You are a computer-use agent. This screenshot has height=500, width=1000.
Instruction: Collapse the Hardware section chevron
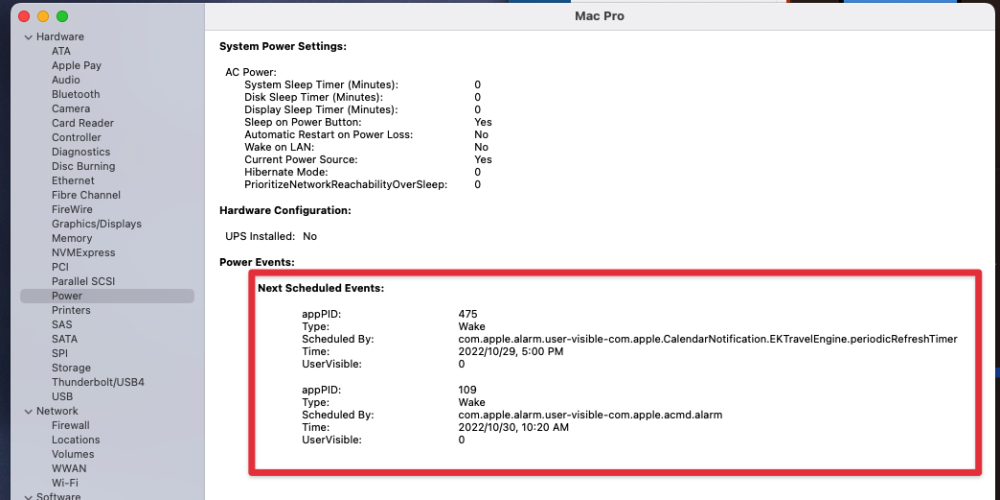(x=28, y=38)
